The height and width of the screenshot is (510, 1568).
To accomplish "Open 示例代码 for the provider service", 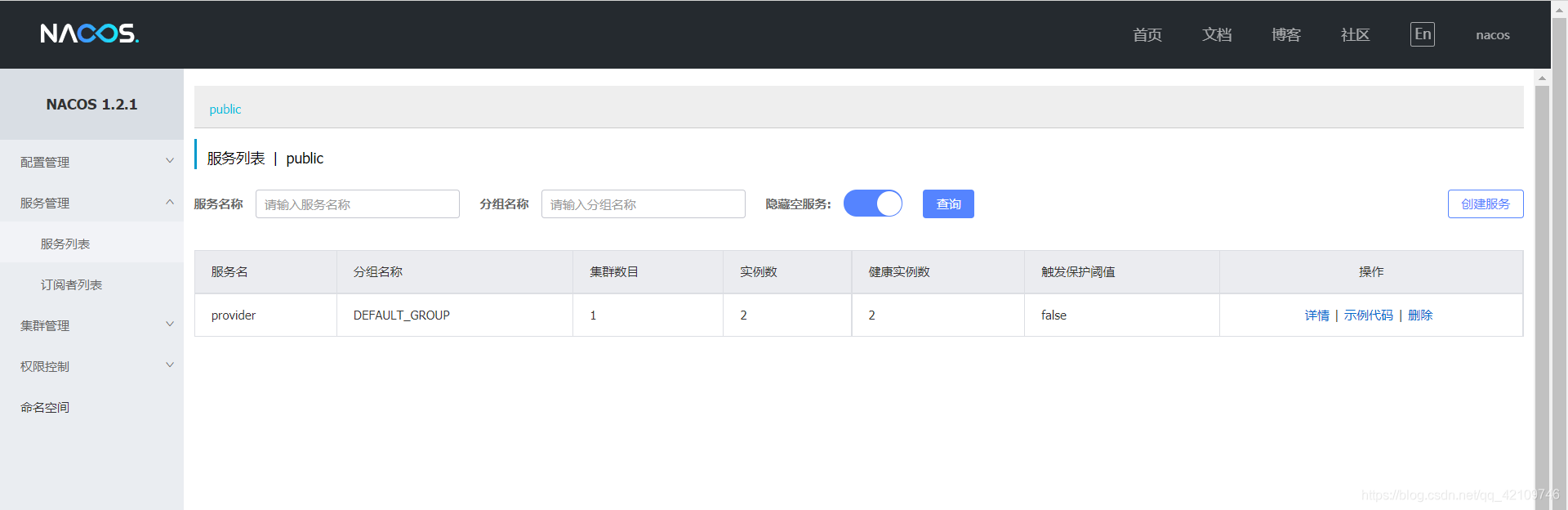I will 1369,315.
